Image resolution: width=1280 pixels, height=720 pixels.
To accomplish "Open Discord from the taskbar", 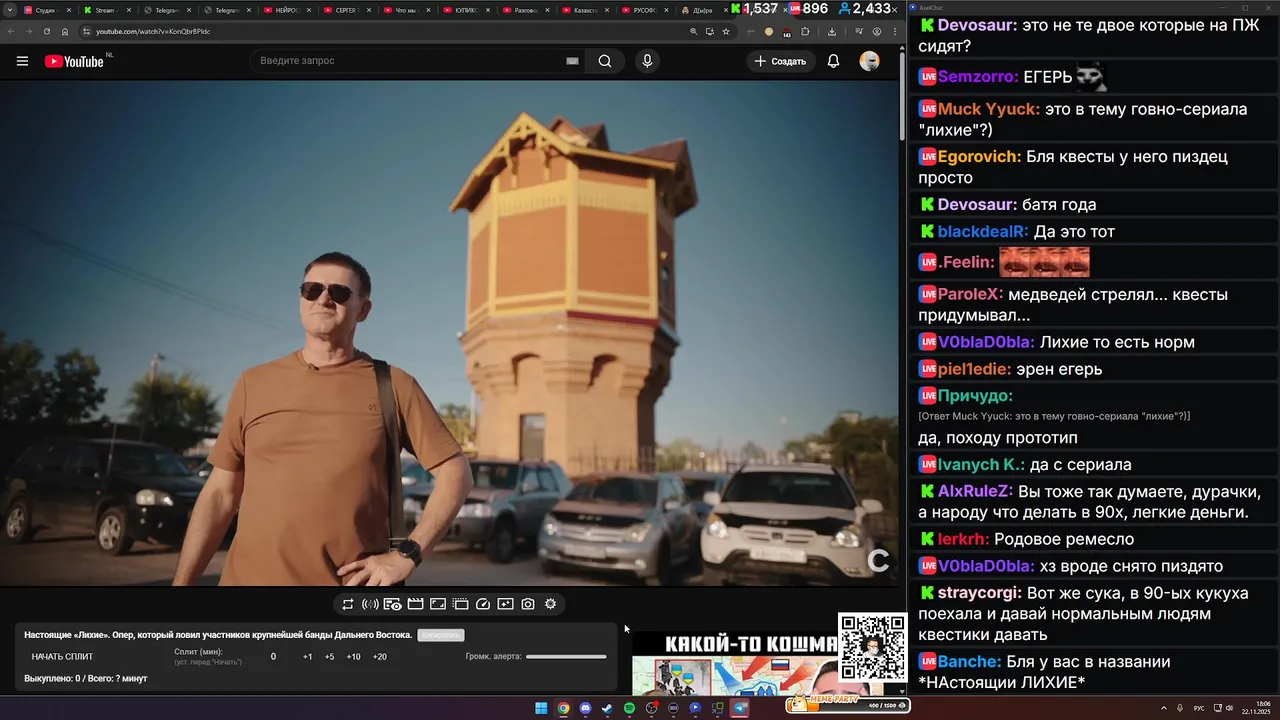I will click(585, 708).
